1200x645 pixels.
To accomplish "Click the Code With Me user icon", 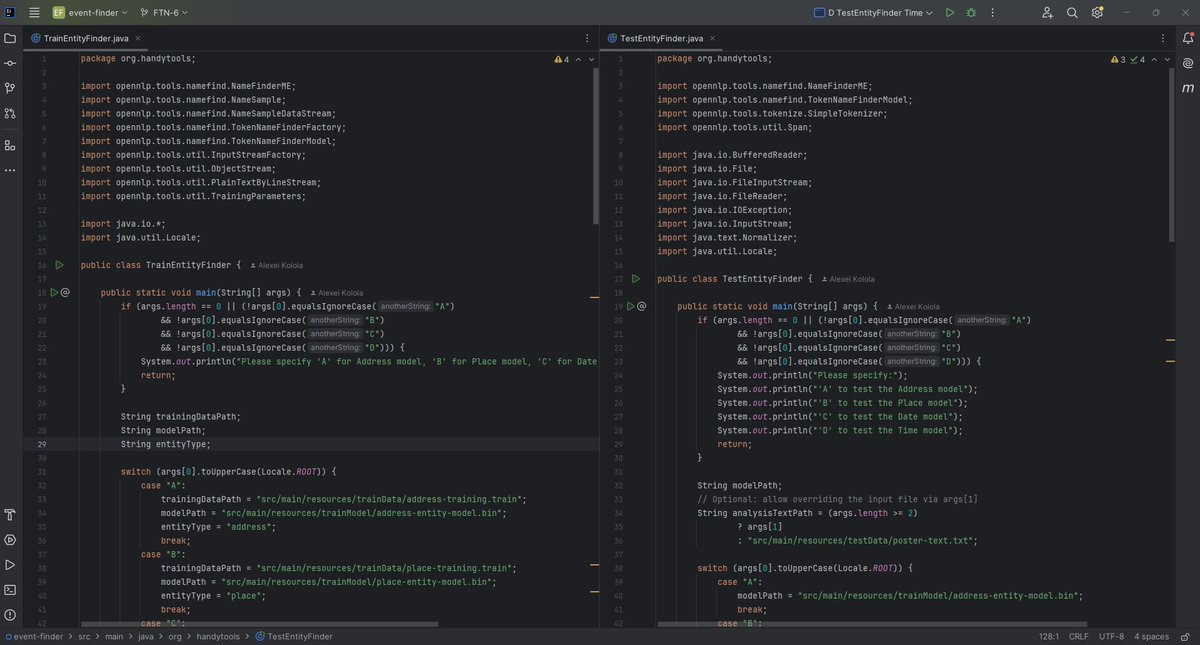I will pos(1048,12).
